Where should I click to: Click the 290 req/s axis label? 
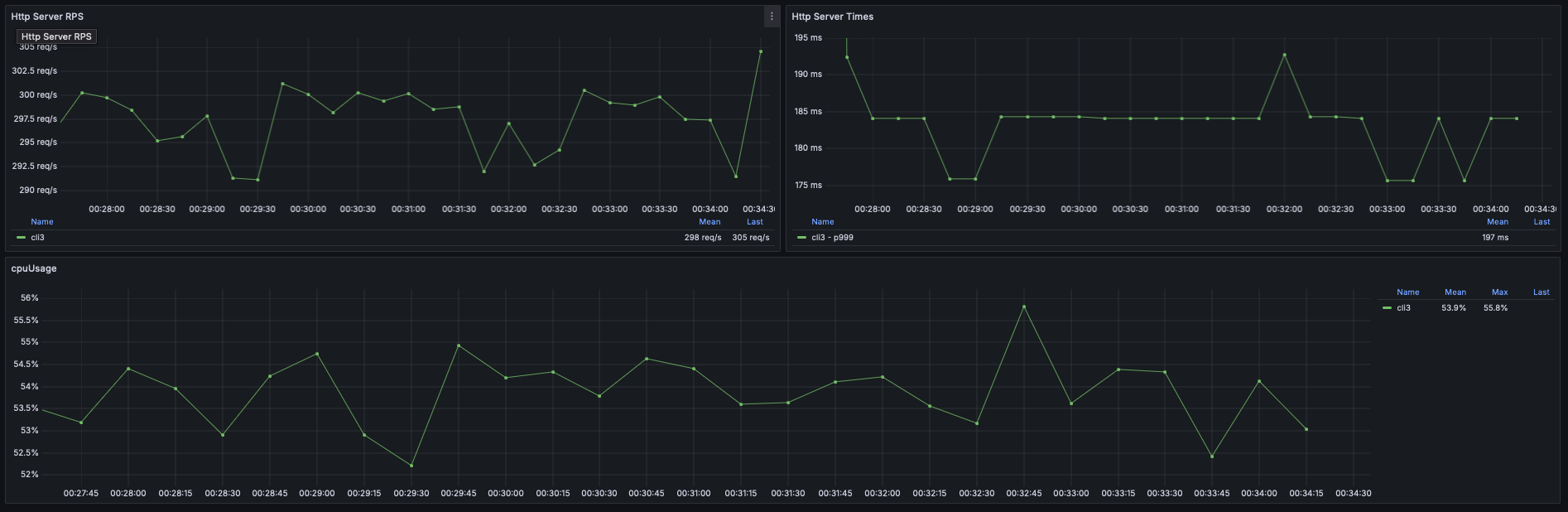click(38, 191)
